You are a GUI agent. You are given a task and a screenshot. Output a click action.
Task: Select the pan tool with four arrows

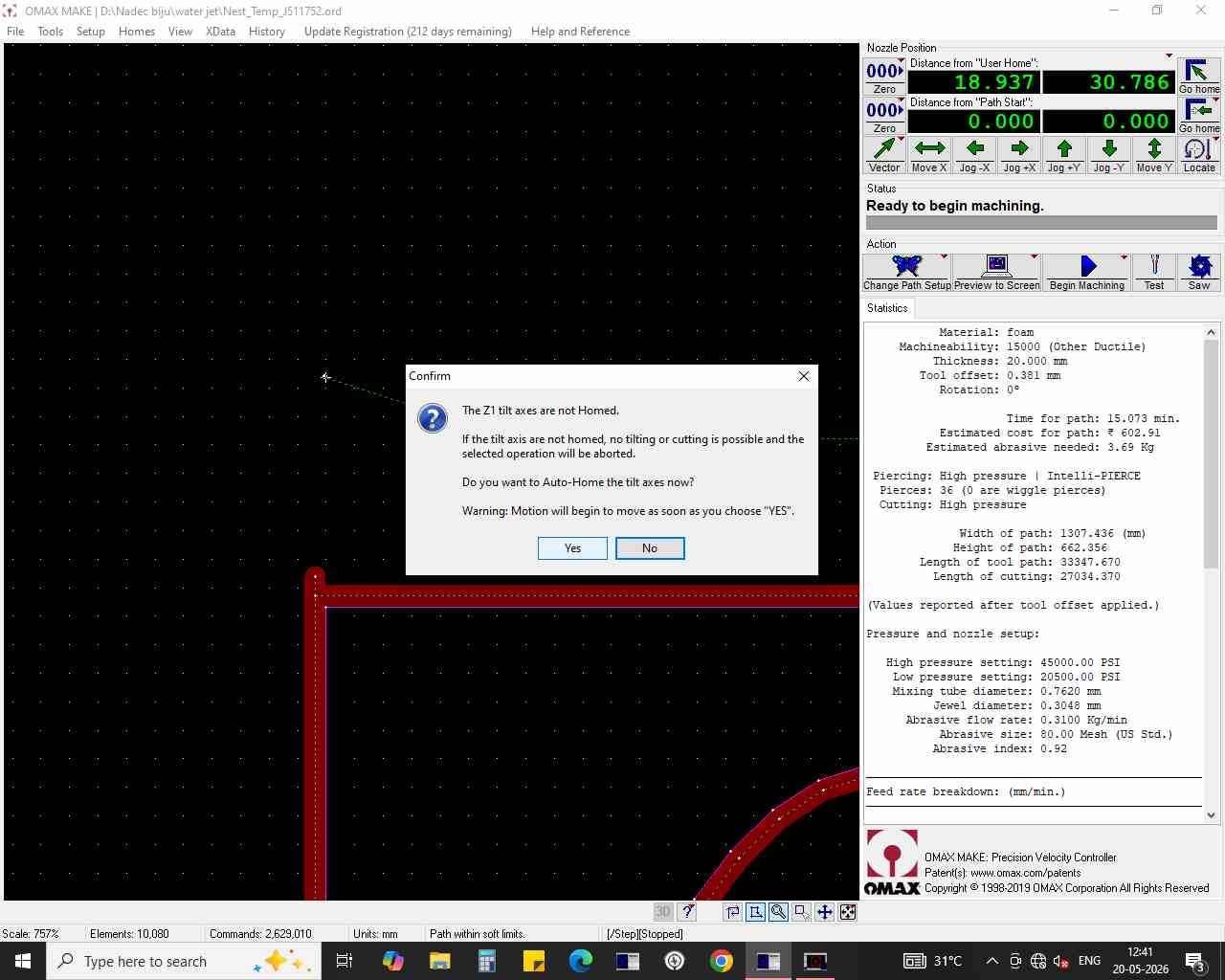point(824,912)
